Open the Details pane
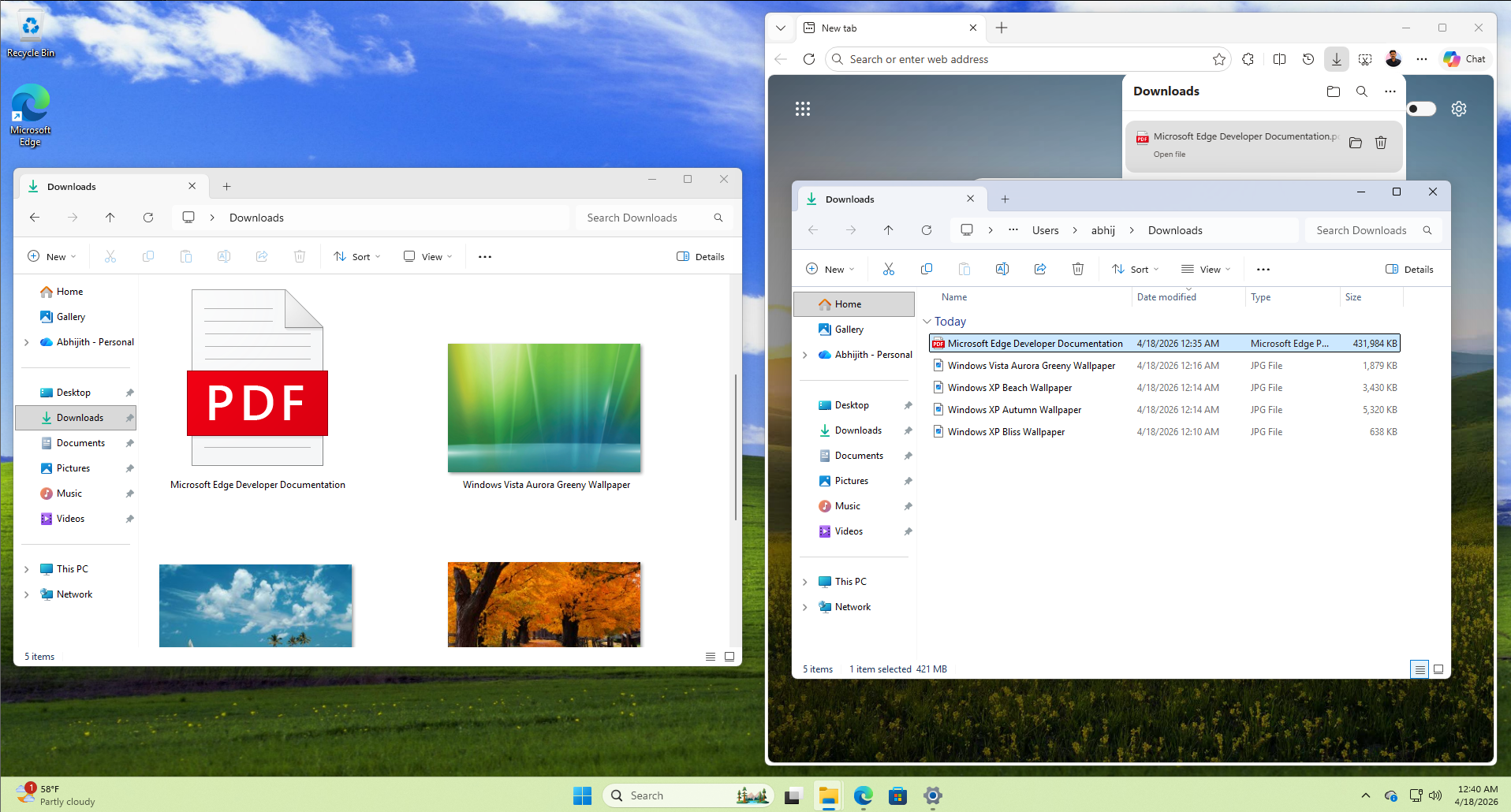The height and width of the screenshot is (812, 1511). [x=1409, y=269]
